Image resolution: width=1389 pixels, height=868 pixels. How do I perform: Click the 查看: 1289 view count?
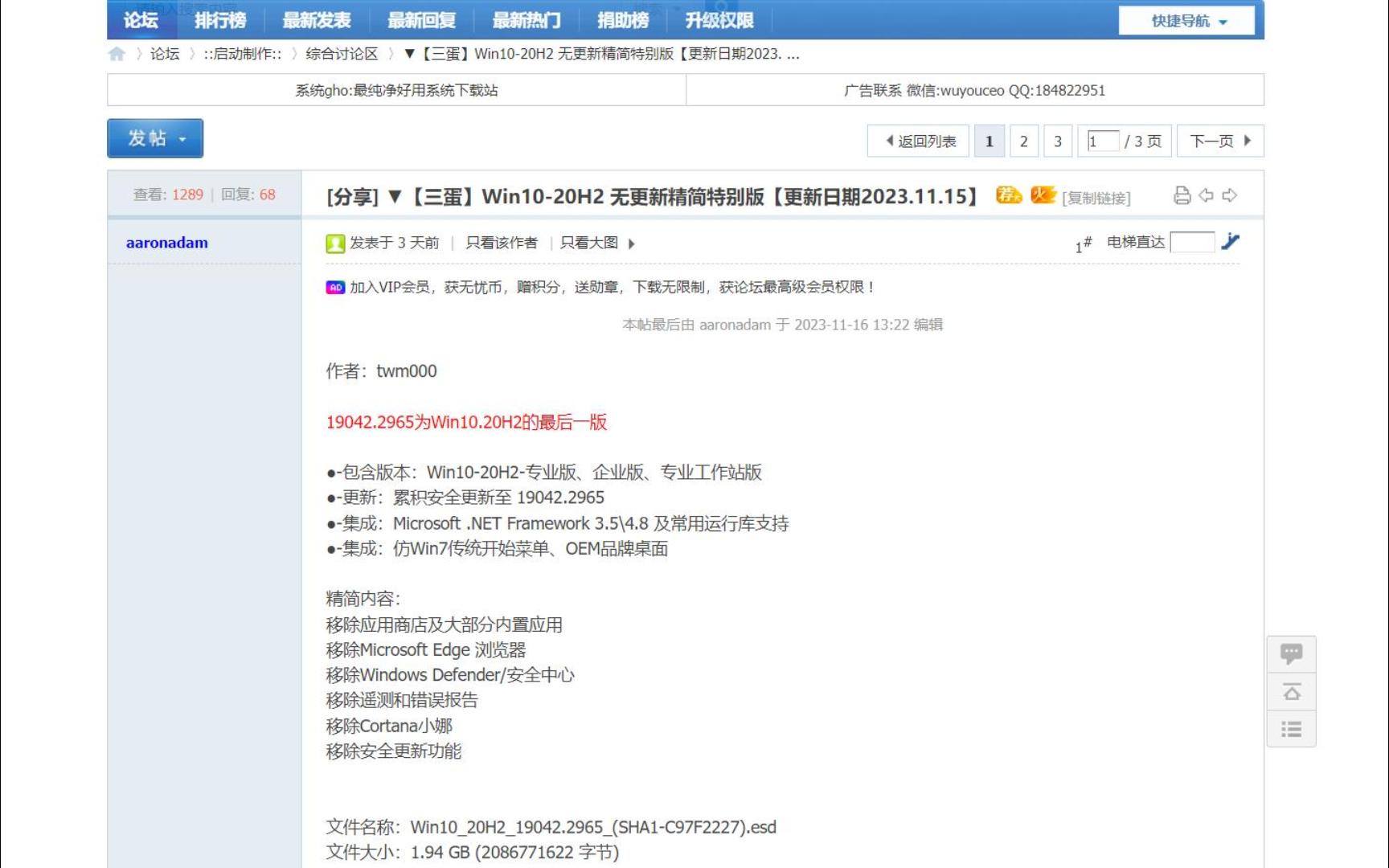pyautogui.click(x=168, y=194)
